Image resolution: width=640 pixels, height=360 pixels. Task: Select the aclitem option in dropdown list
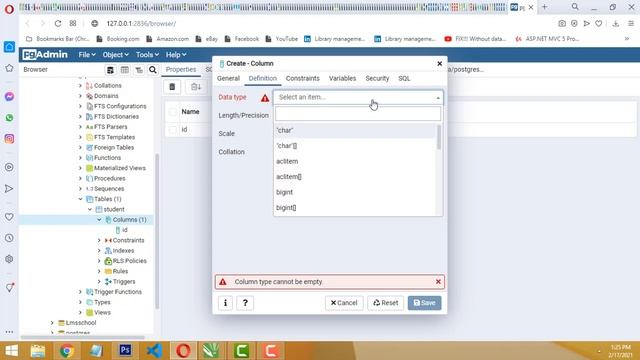[355, 161]
